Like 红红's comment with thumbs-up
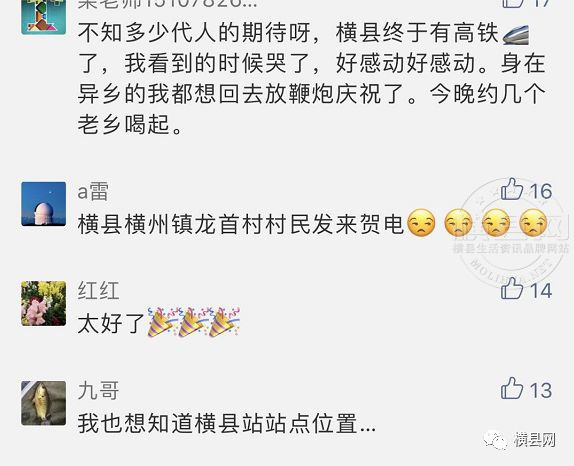This screenshot has width=574, height=466. [511, 289]
